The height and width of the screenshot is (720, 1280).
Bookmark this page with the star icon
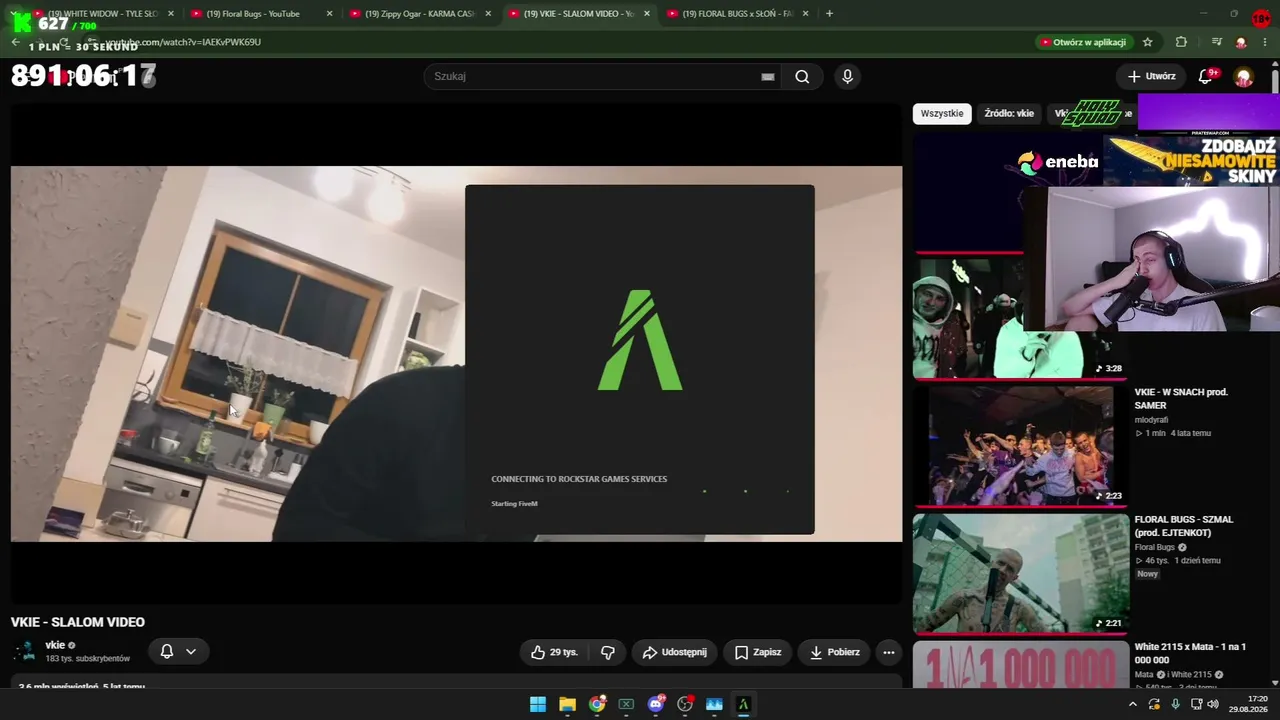(x=1148, y=42)
